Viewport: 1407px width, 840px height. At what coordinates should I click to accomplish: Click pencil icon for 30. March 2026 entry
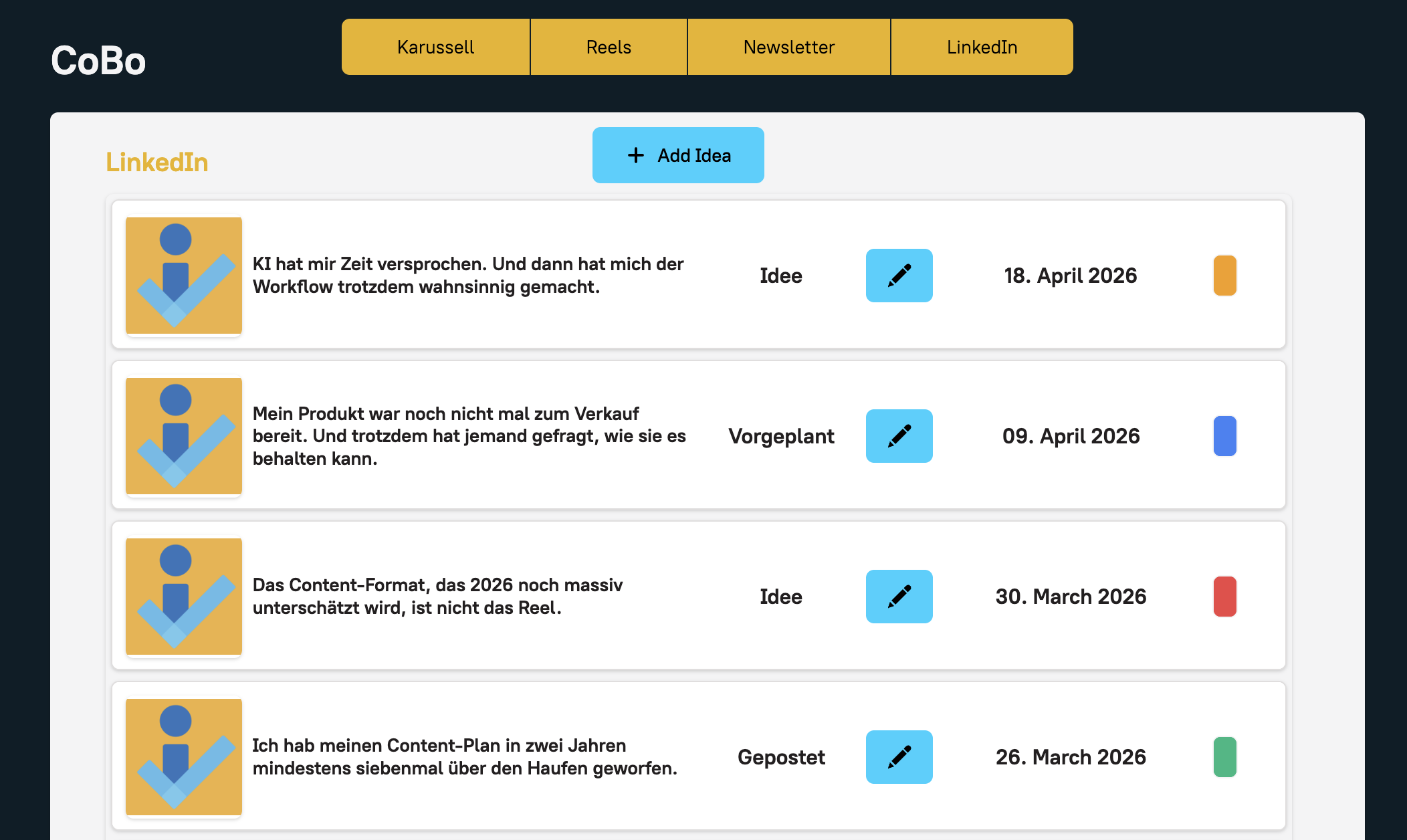[x=899, y=597]
